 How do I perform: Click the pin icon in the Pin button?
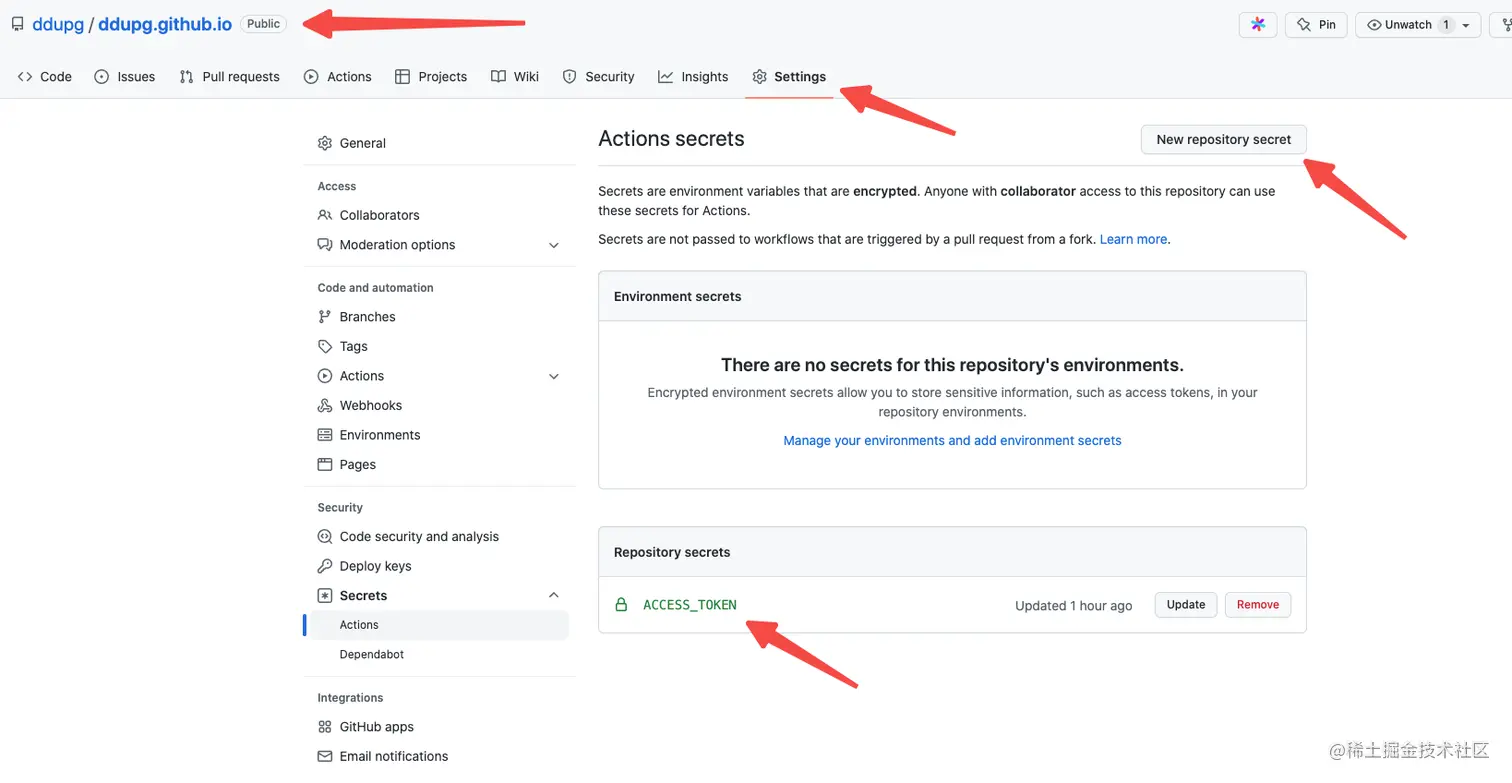[x=1305, y=25]
